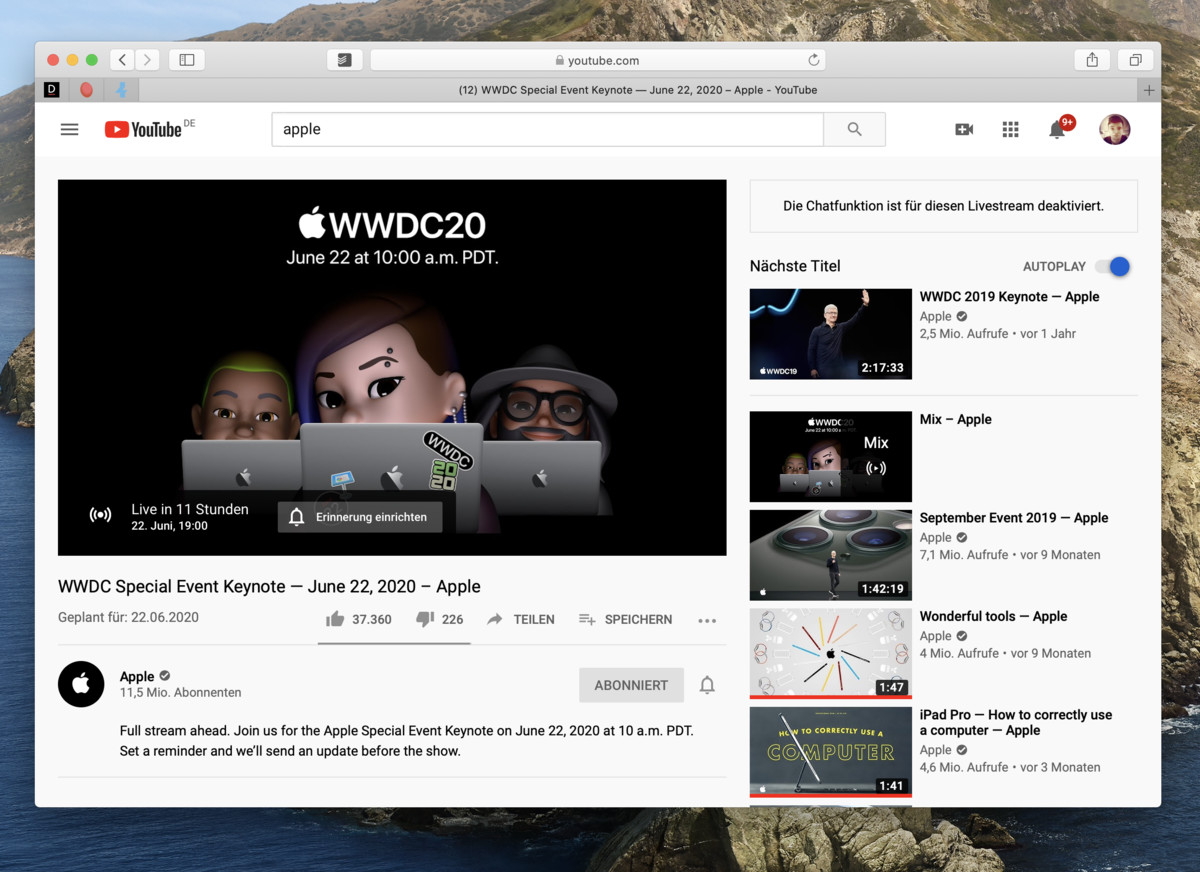
Task: Click the TEILEN share button
Action: tap(521, 619)
